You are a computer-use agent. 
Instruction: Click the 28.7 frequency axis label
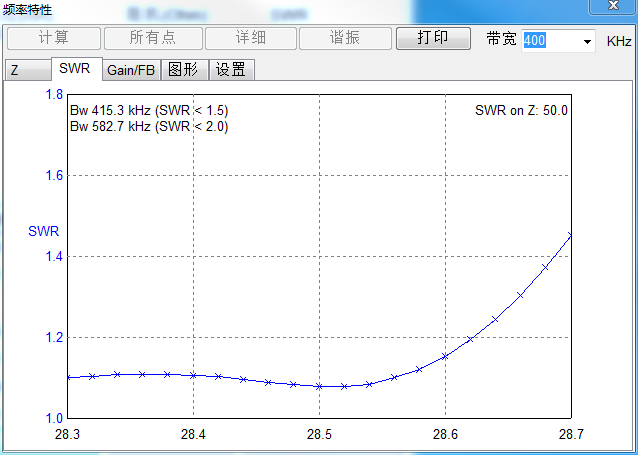click(x=571, y=434)
